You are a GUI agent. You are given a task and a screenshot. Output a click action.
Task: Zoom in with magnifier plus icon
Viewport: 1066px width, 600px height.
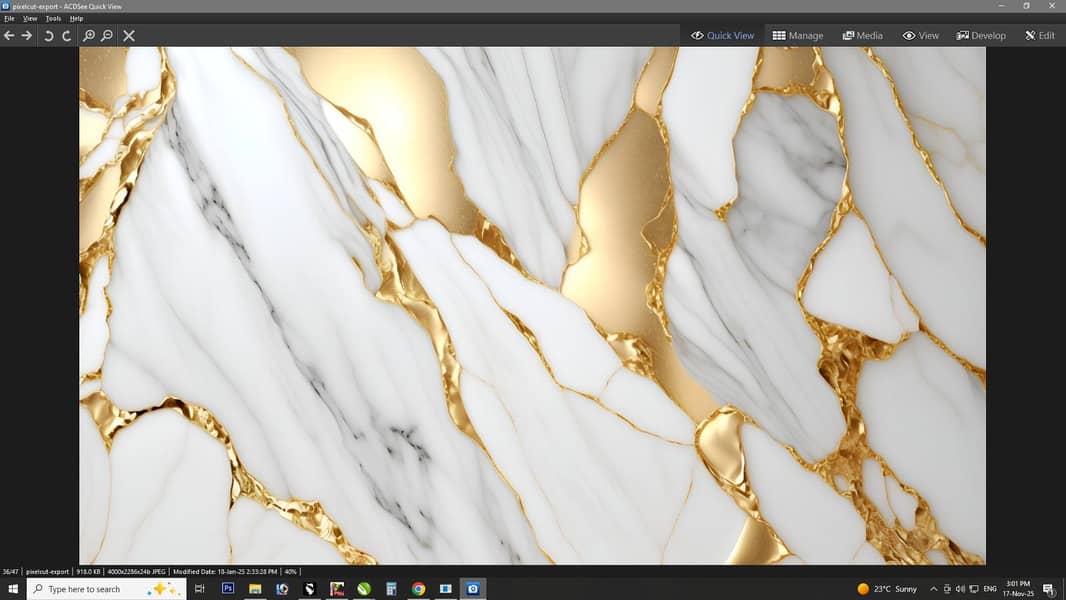point(89,35)
